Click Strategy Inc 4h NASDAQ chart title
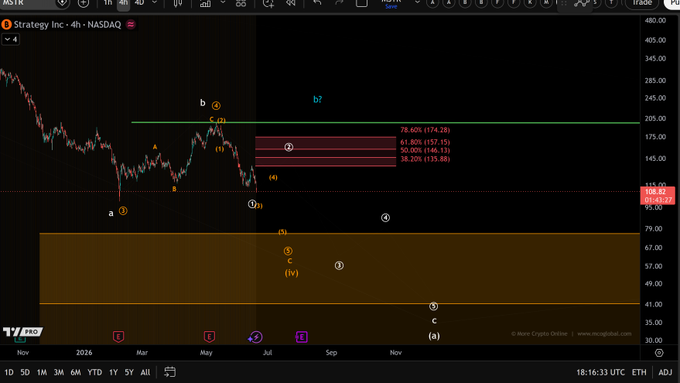This screenshot has width=680, height=383. point(67,25)
